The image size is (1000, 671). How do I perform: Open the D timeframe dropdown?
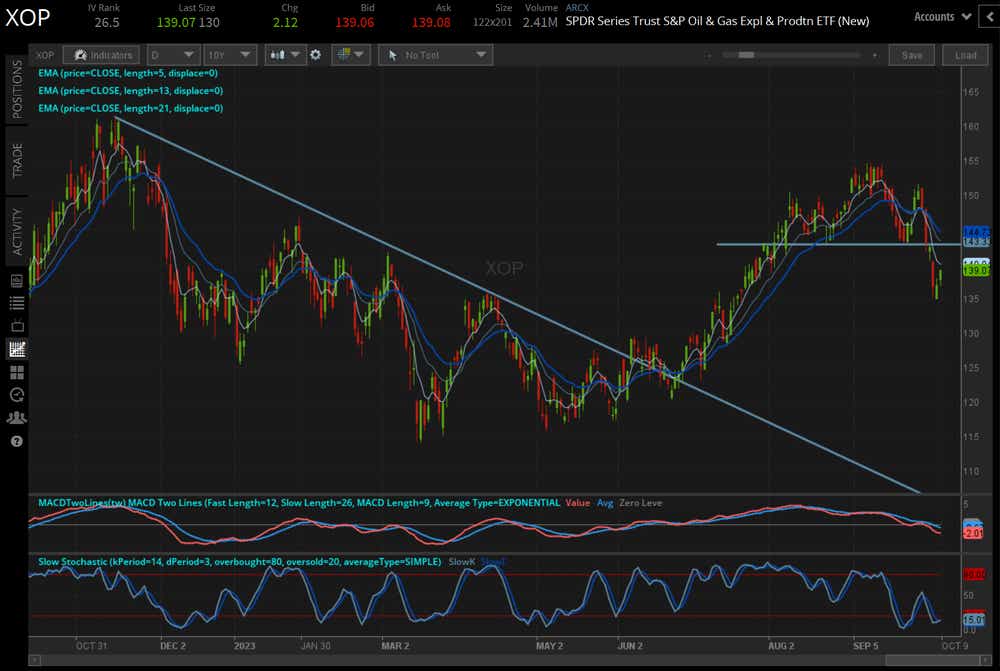point(173,55)
